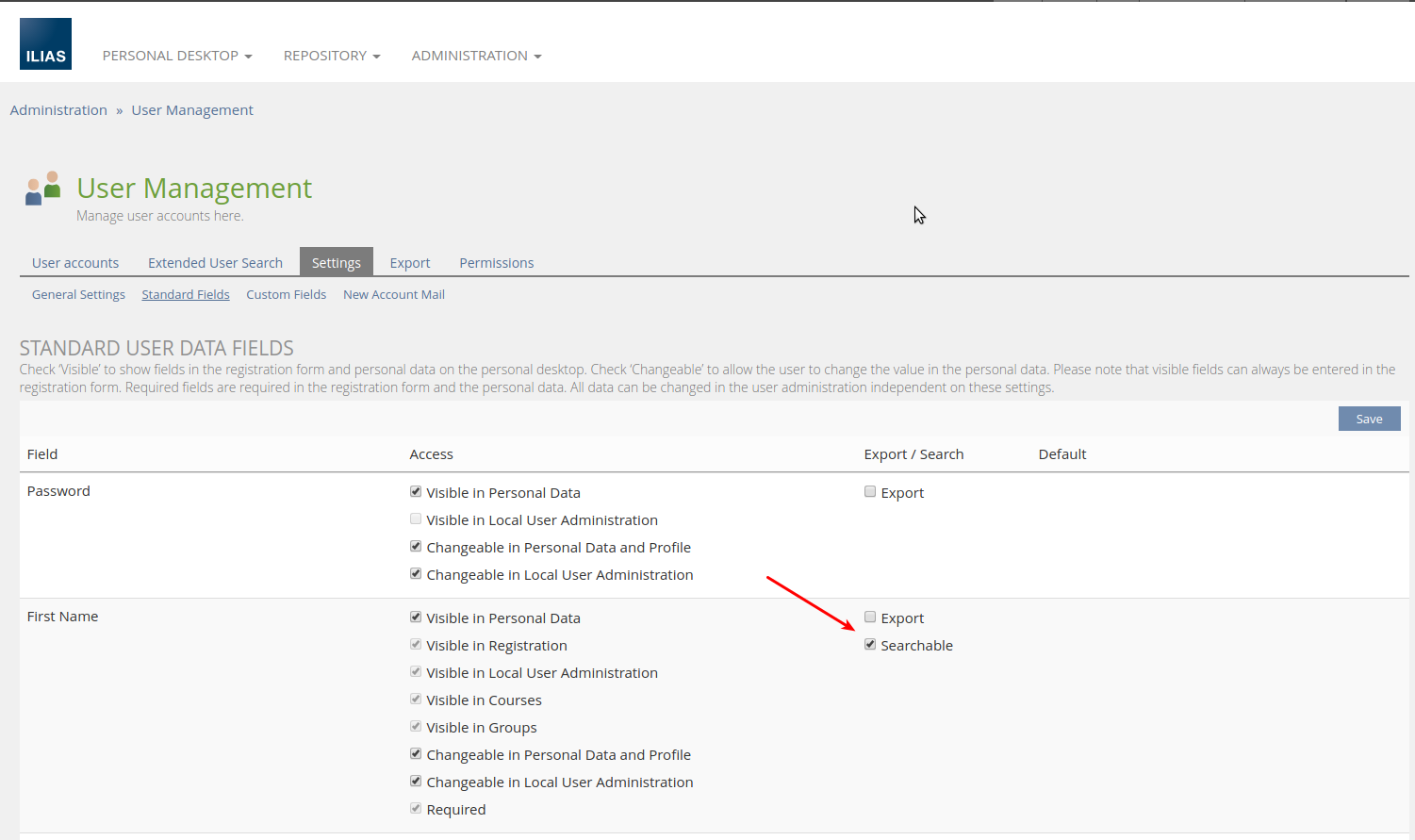Expand the Personal Desktop dropdown menu
This screenshot has width=1415, height=840.
[176, 56]
